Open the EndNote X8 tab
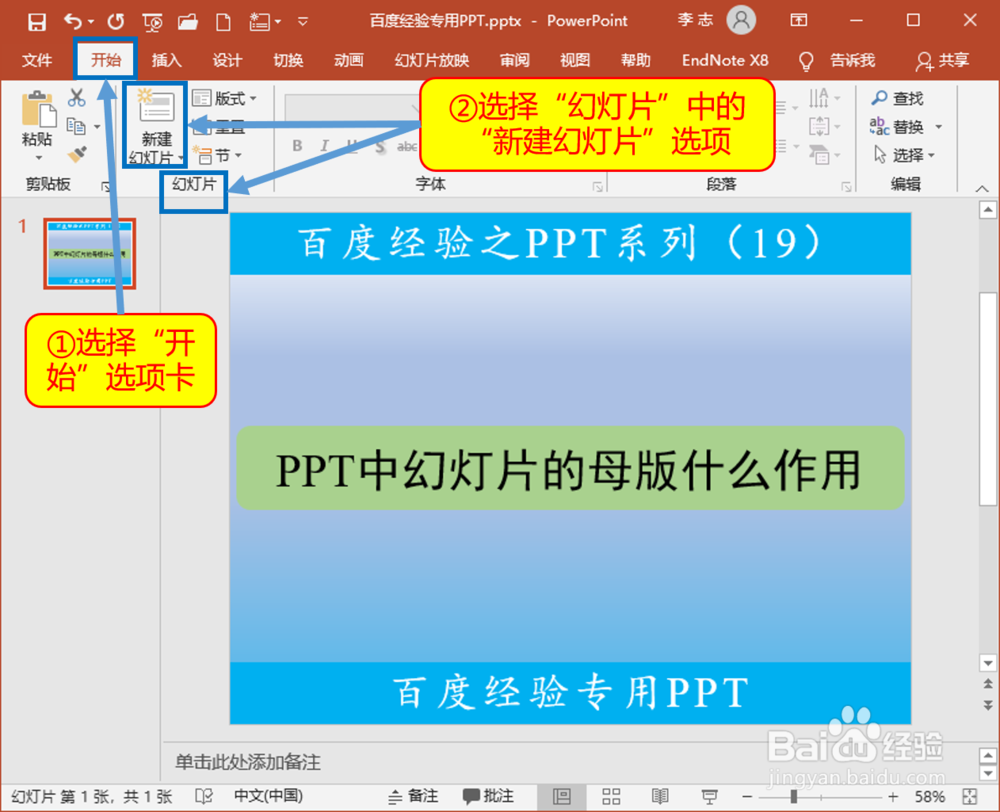Screen dimensions: 1000x812 point(725,61)
